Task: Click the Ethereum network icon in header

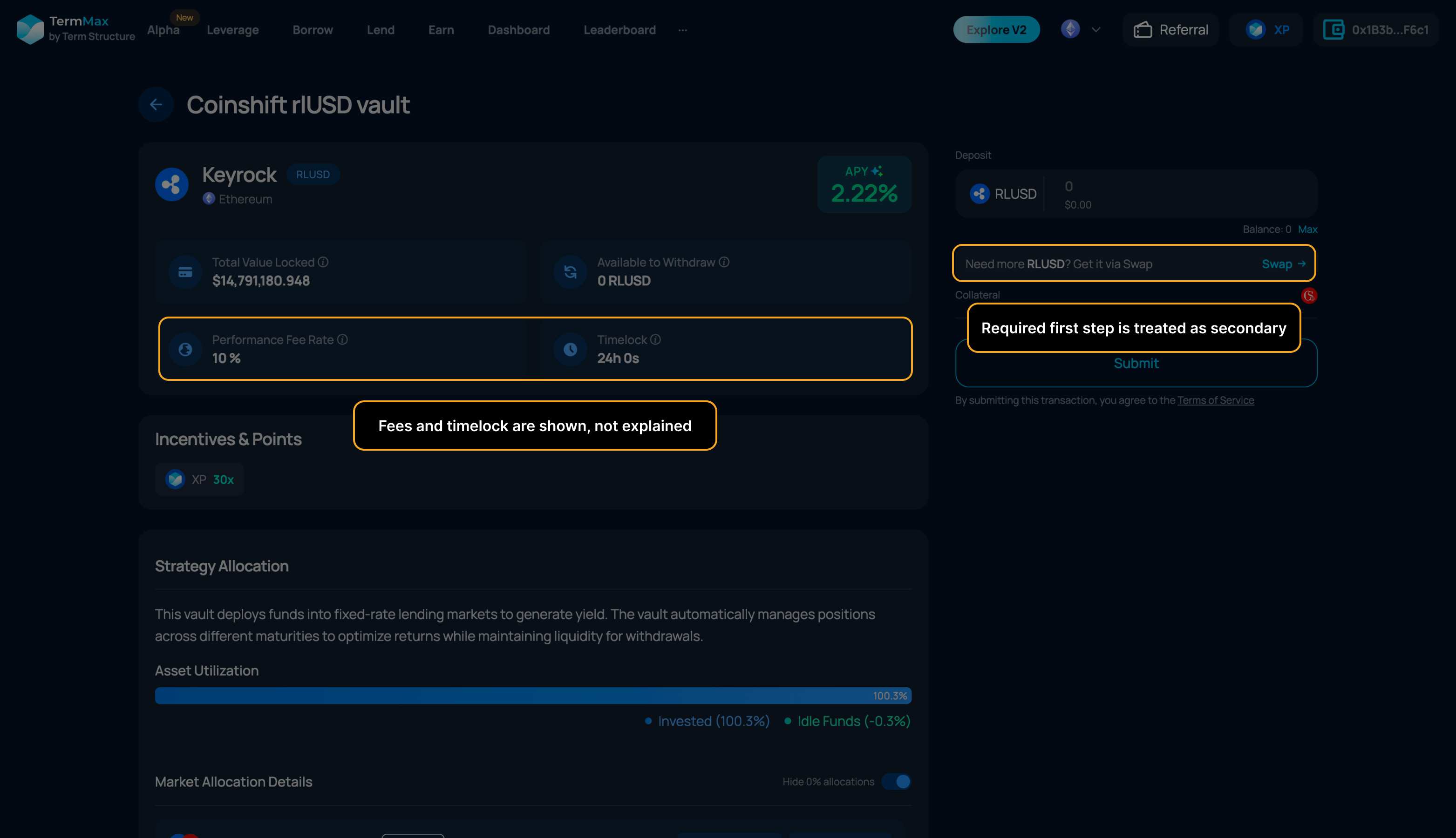Action: (x=1070, y=29)
